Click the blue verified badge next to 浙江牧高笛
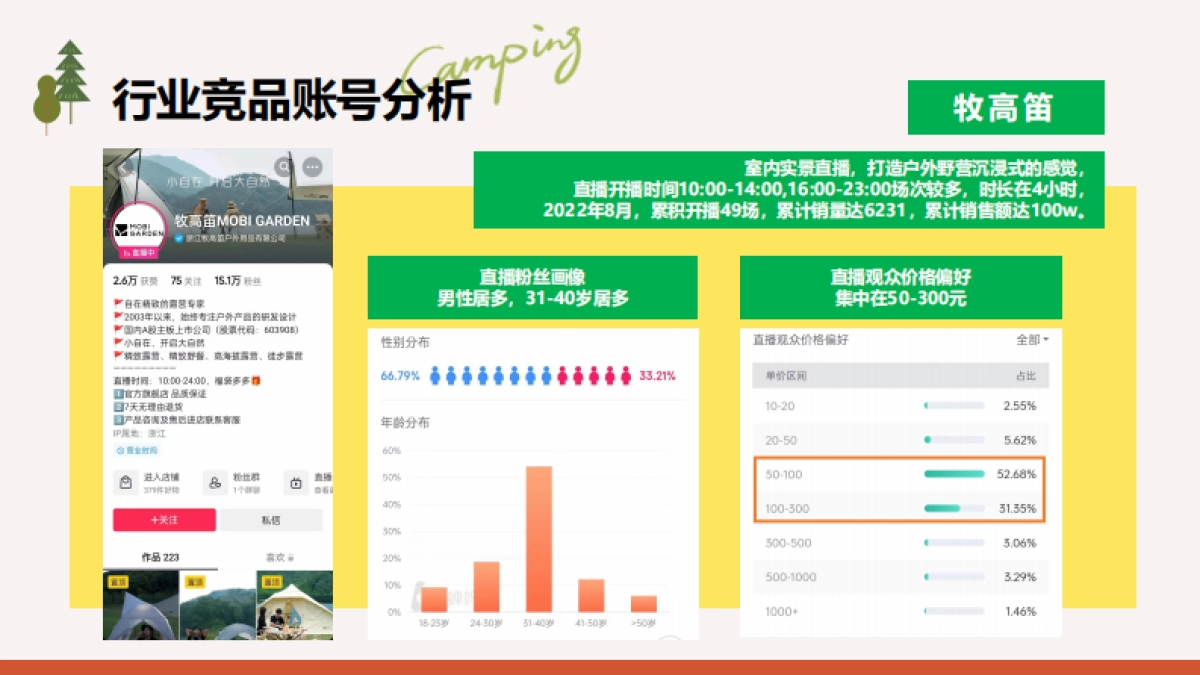The width and height of the screenshot is (1200, 675). 178,238
